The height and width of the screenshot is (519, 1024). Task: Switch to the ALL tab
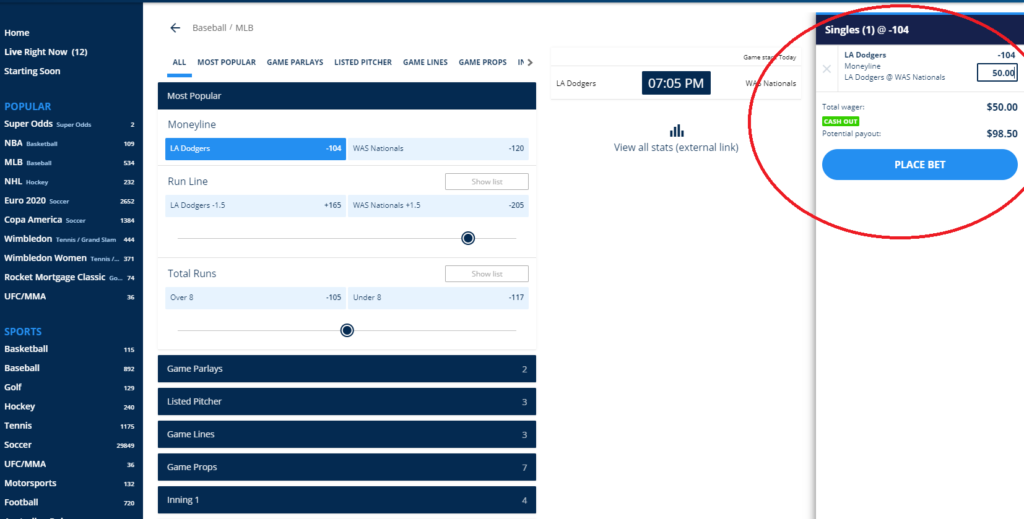pyautogui.click(x=179, y=63)
